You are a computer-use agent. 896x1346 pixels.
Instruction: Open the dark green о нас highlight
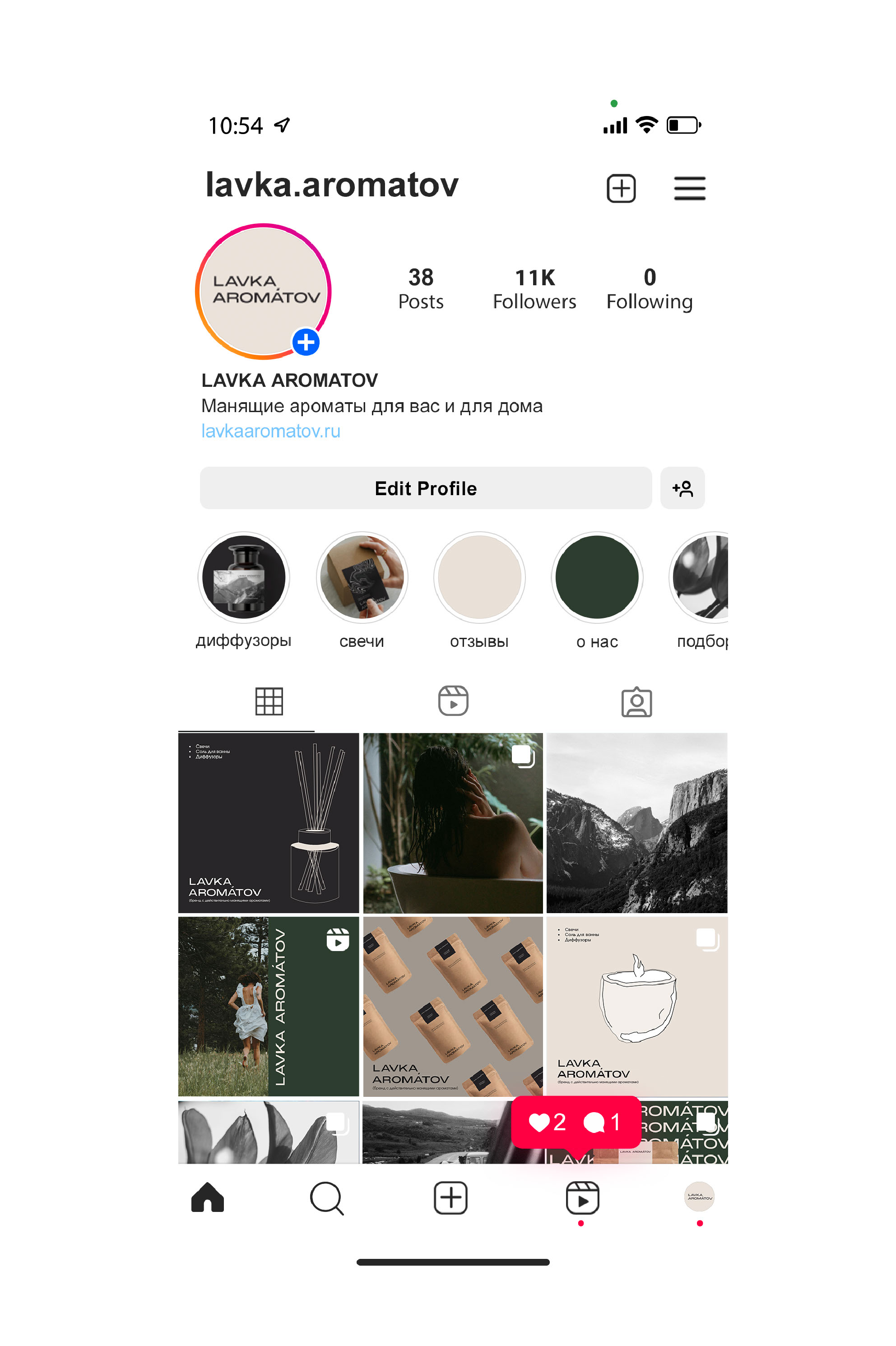[597, 577]
